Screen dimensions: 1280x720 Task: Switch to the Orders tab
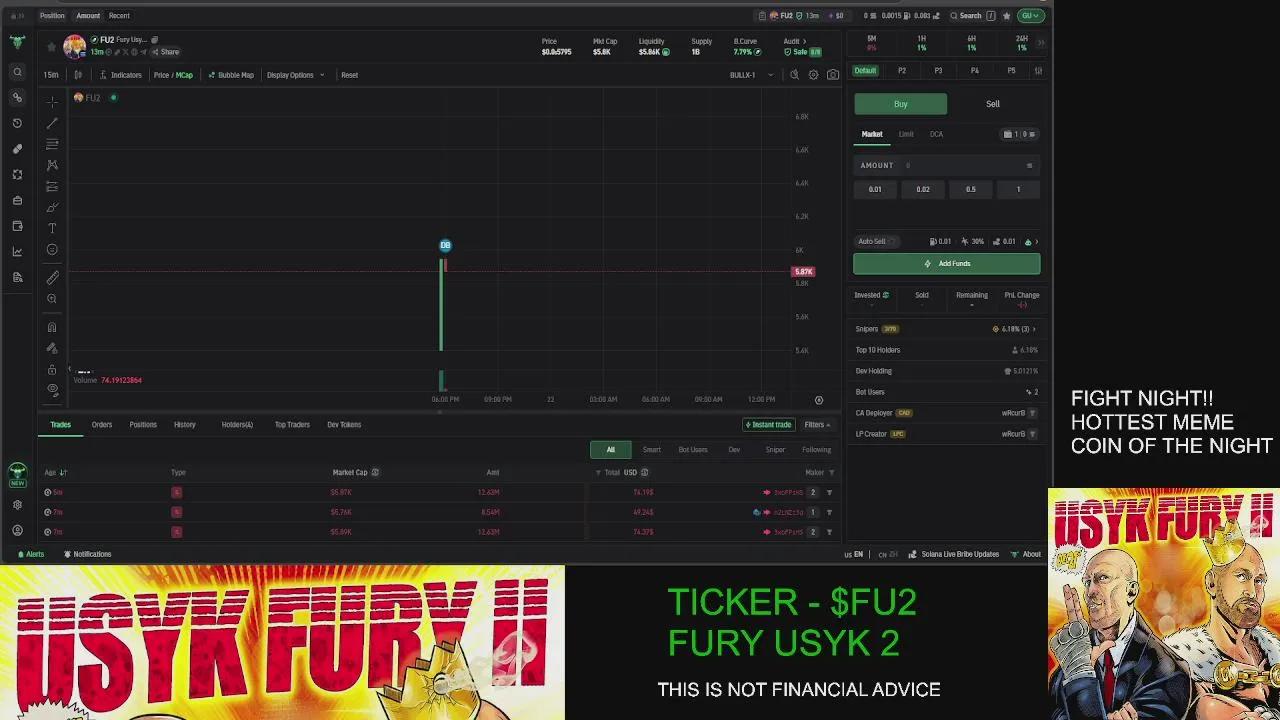[102, 425]
